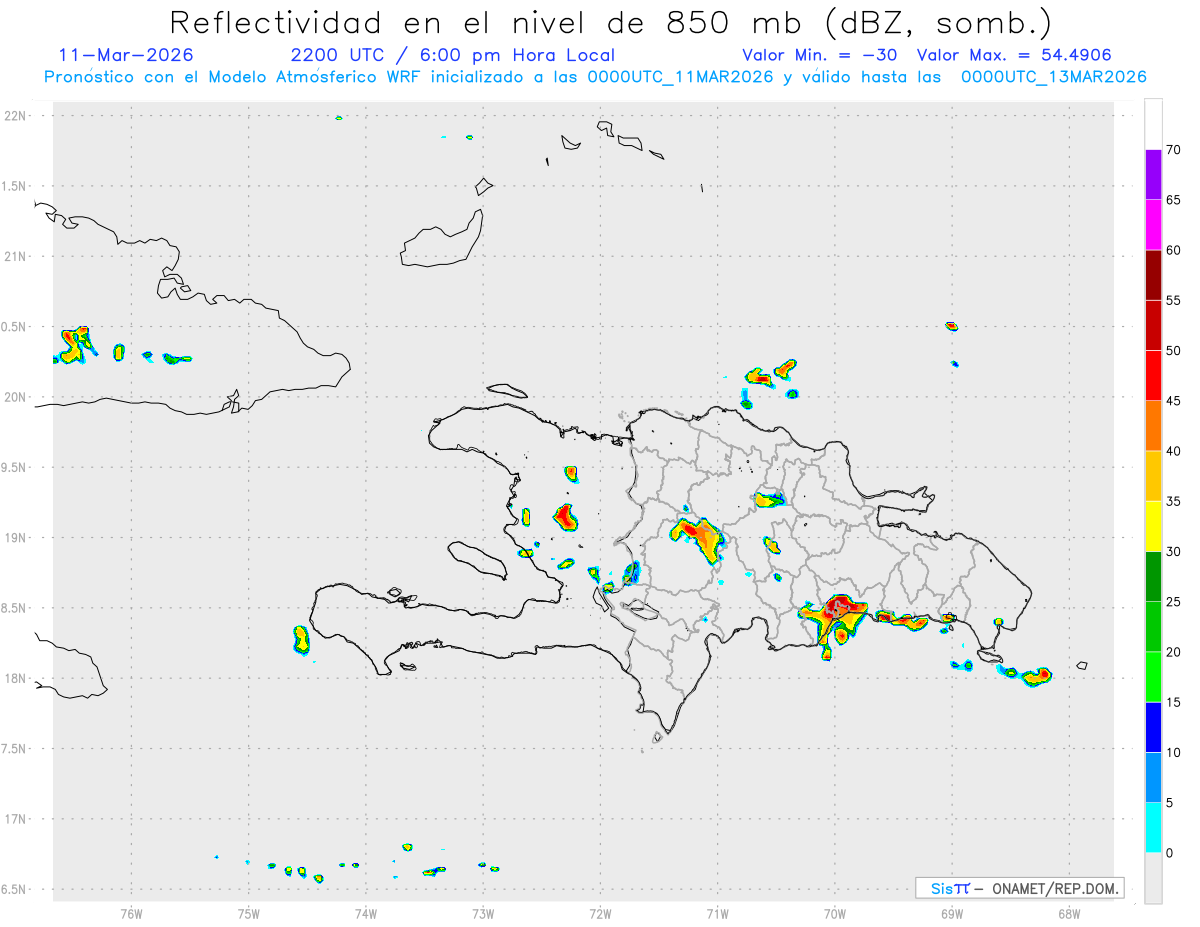Click the dark red 55-60 dBZ band

click(1153, 275)
